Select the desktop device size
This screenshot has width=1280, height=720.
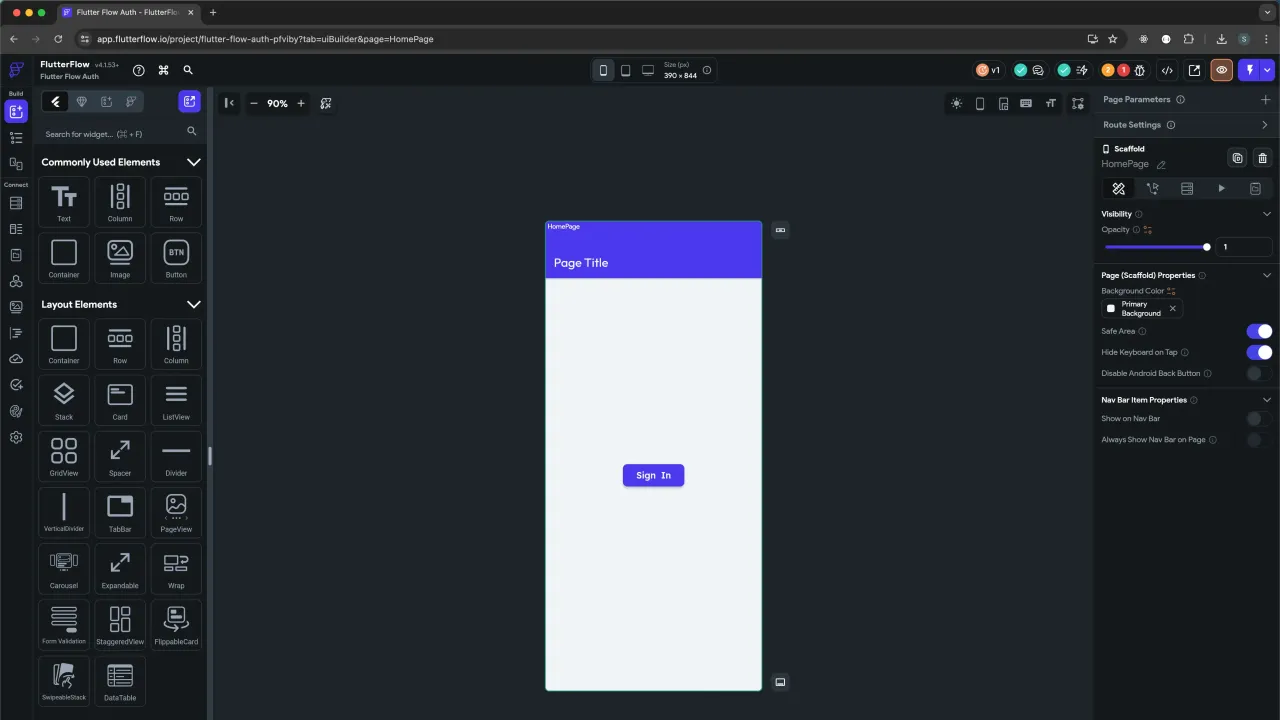(648, 70)
